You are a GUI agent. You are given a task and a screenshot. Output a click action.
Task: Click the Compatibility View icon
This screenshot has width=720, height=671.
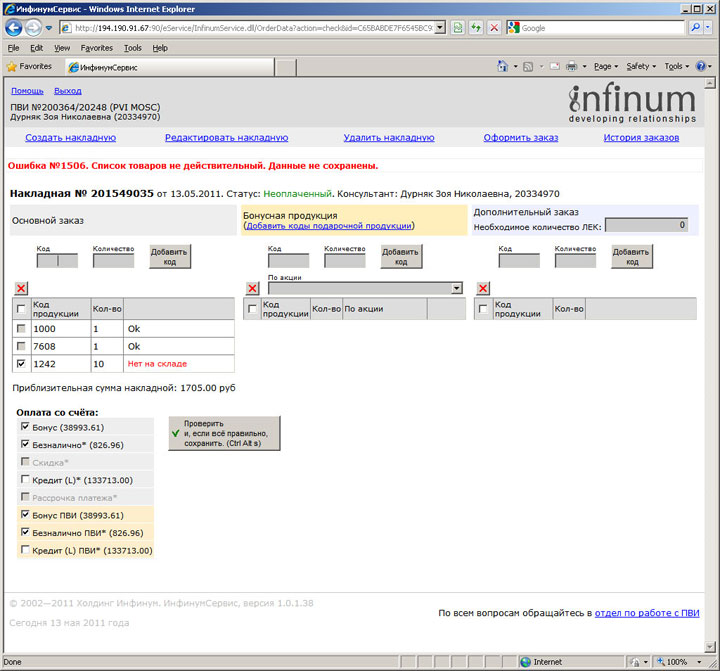coord(458,28)
